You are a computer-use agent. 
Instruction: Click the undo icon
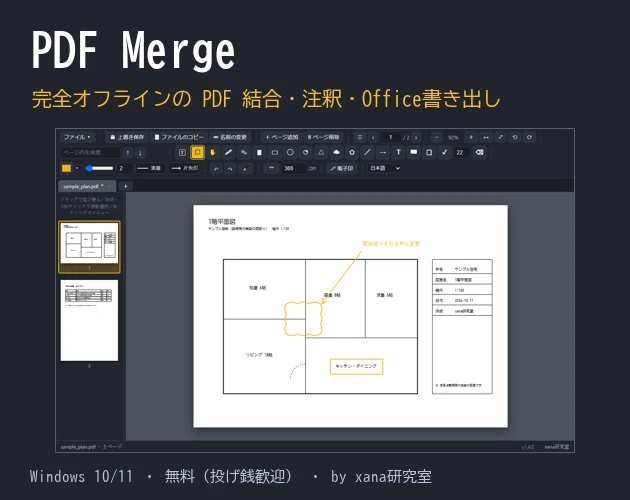[x=216, y=168]
